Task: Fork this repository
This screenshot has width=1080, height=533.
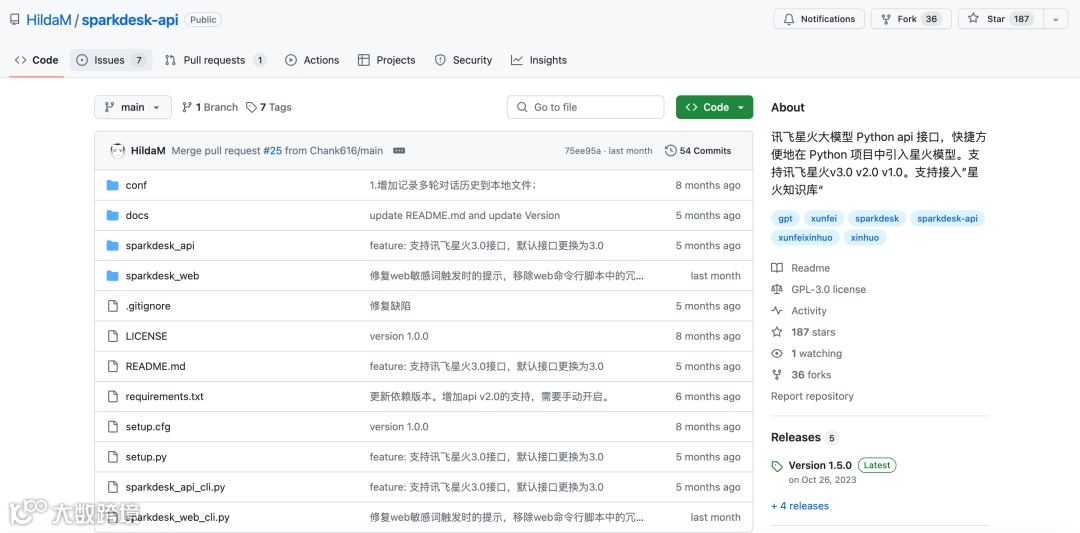Action: (x=911, y=19)
